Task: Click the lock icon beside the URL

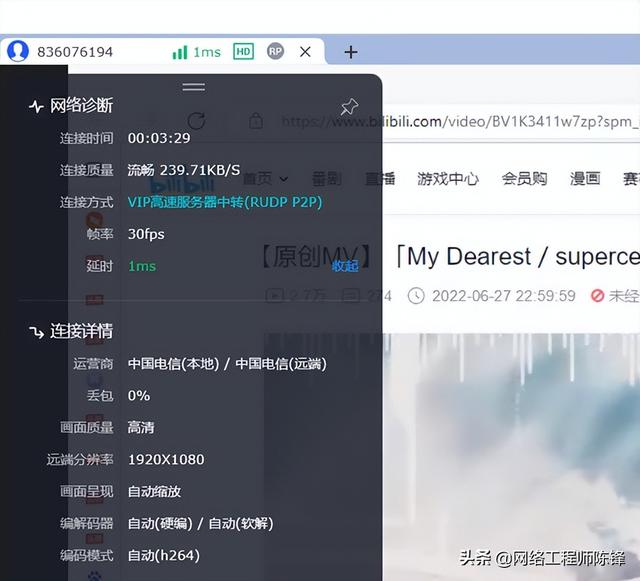Action: pos(256,120)
